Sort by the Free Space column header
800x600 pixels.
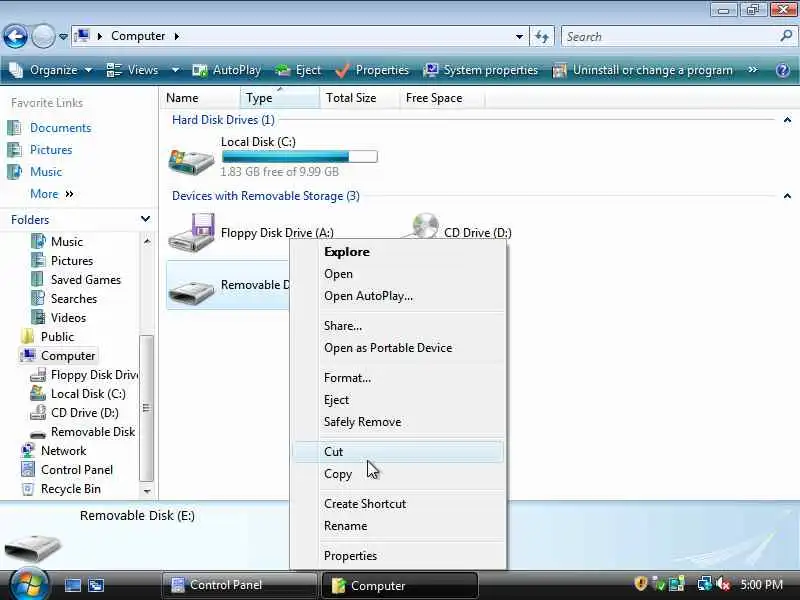[x=442, y=98]
